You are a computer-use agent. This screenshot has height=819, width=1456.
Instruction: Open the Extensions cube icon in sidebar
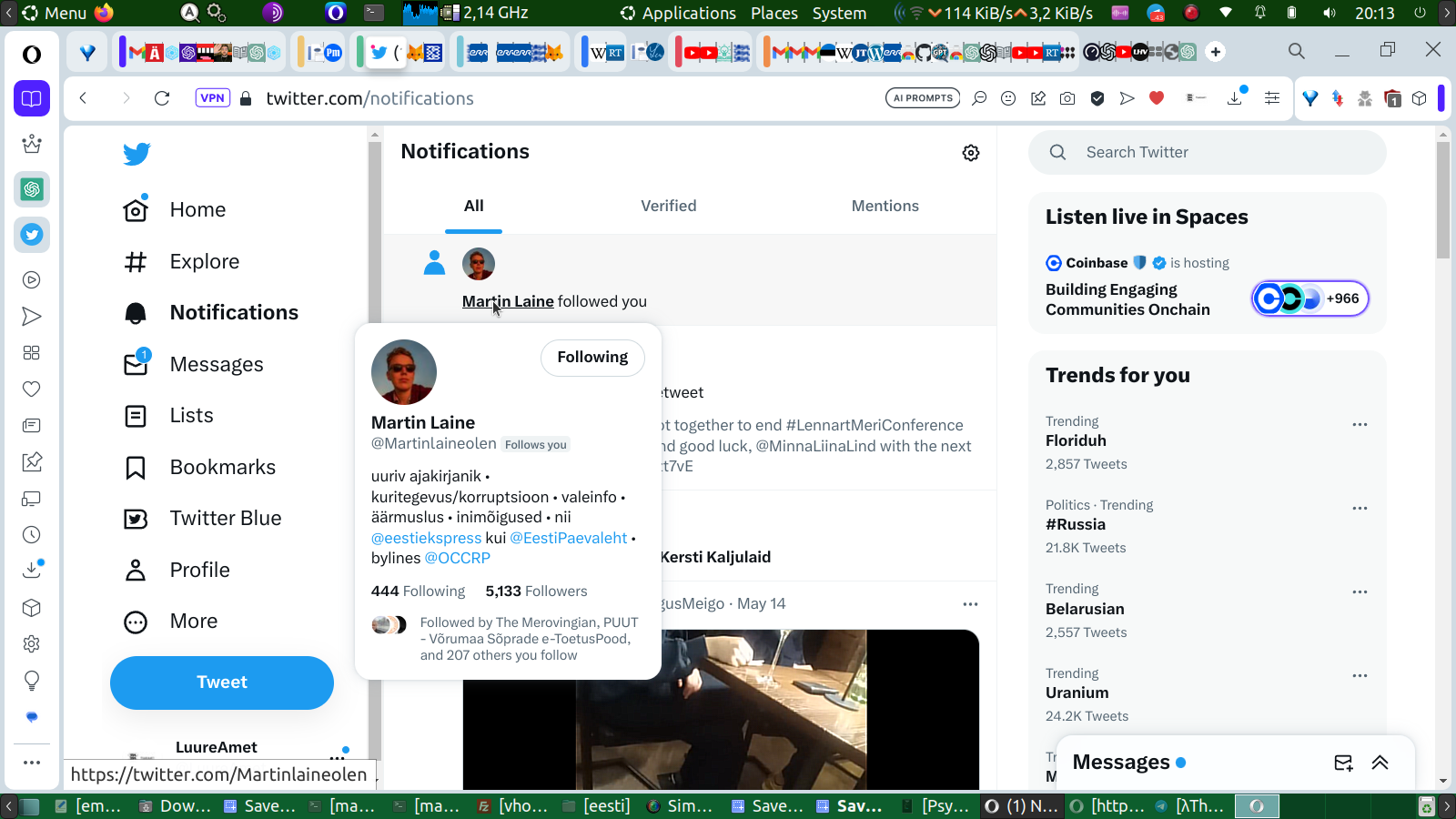[32, 608]
